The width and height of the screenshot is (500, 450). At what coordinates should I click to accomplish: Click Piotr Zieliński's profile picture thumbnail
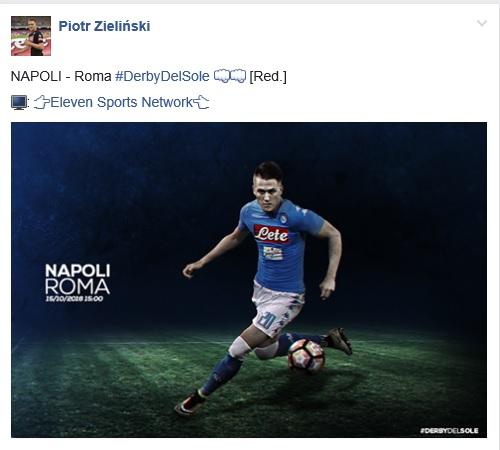[31, 36]
